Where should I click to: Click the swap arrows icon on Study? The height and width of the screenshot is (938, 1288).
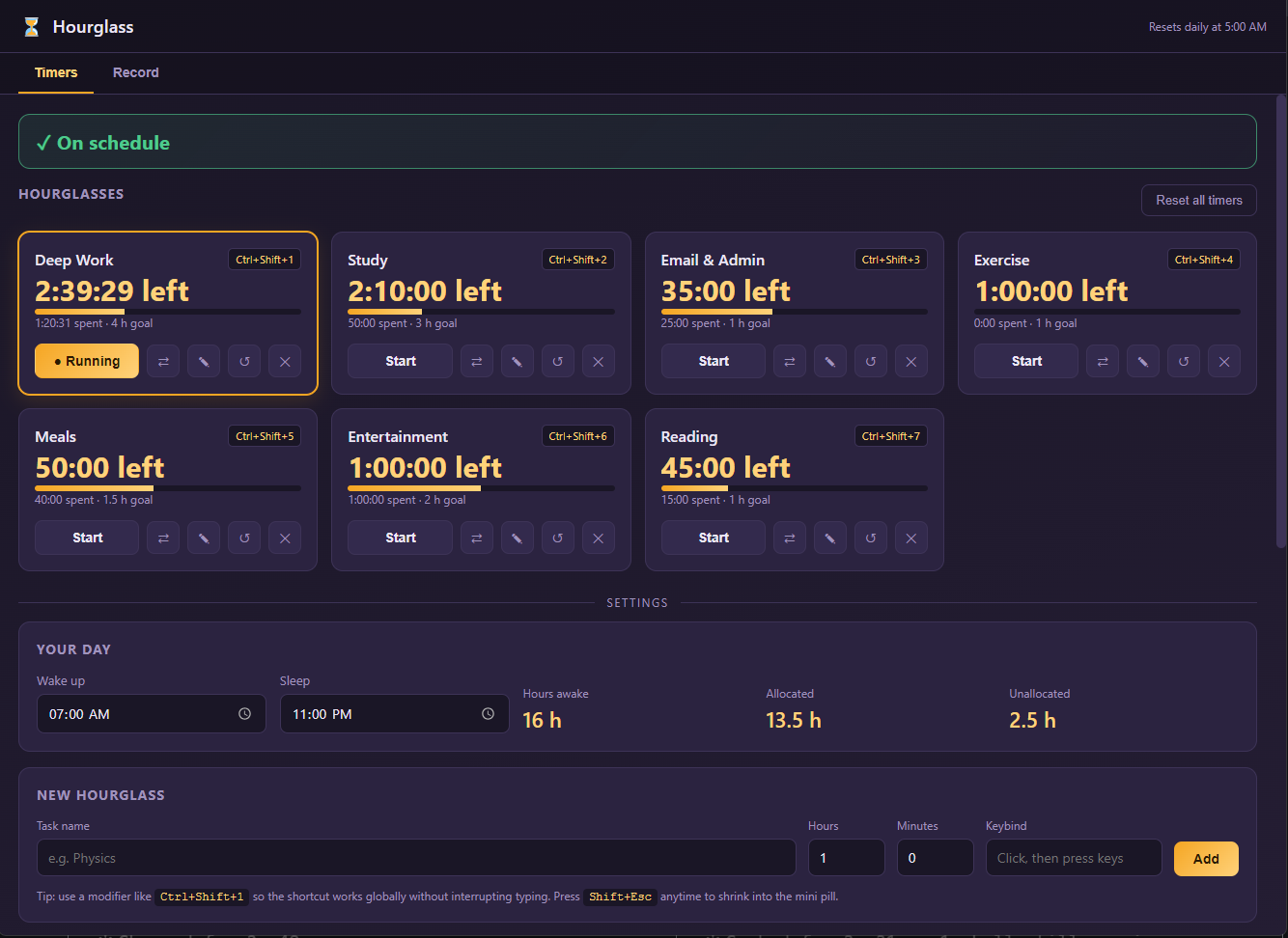(476, 362)
